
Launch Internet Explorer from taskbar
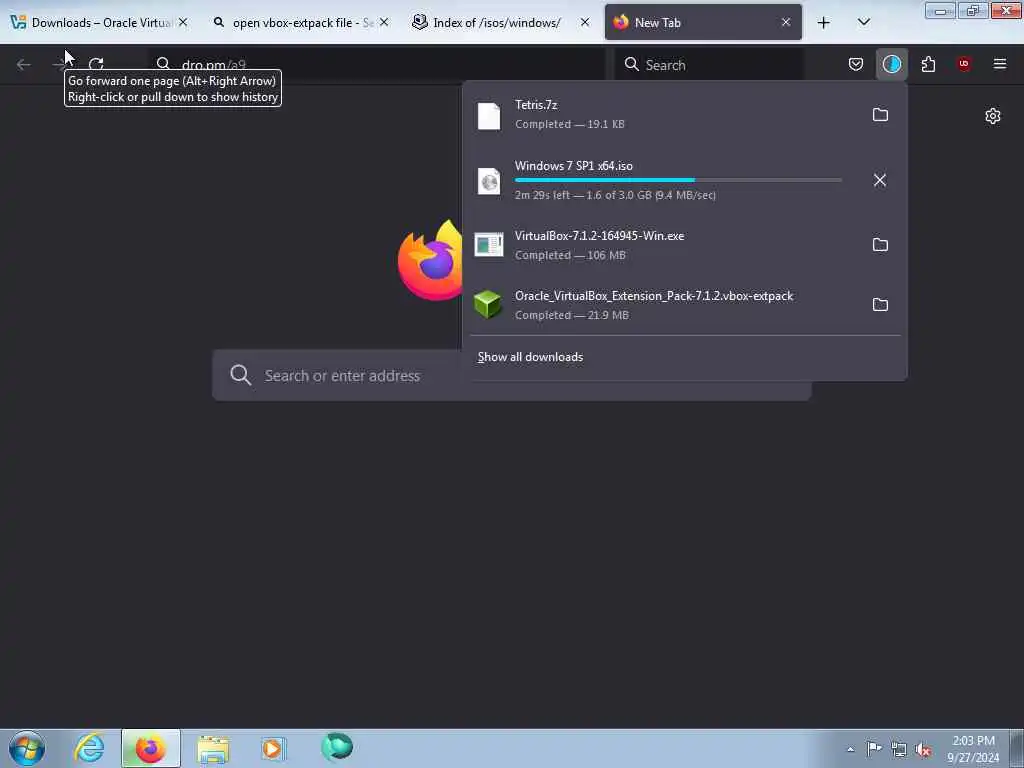tap(89, 748)
